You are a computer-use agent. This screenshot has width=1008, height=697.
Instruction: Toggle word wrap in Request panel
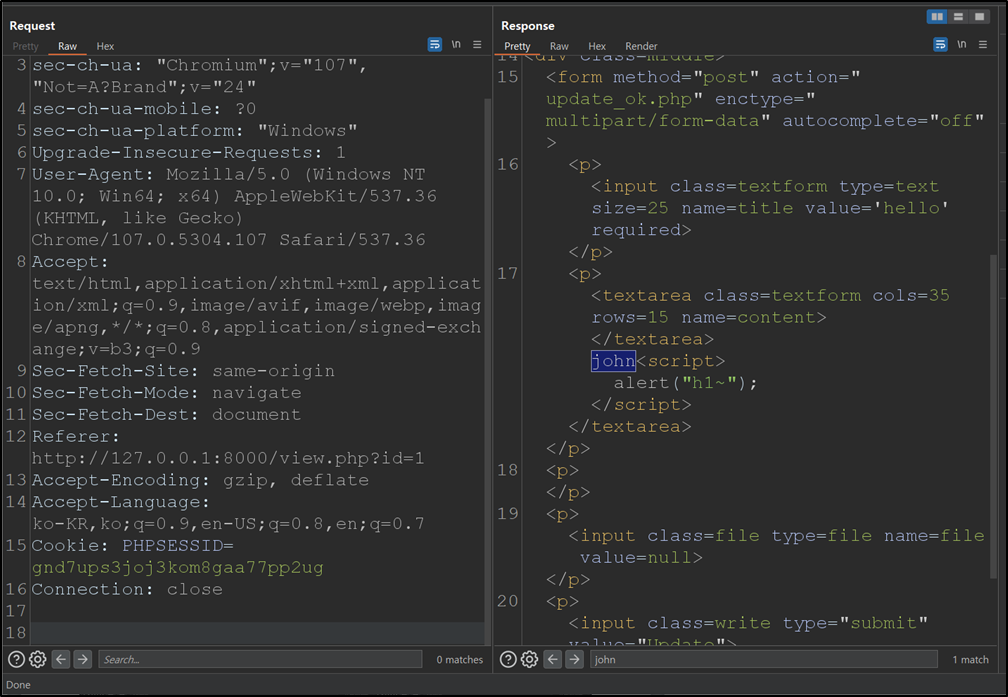coord(435,44)
